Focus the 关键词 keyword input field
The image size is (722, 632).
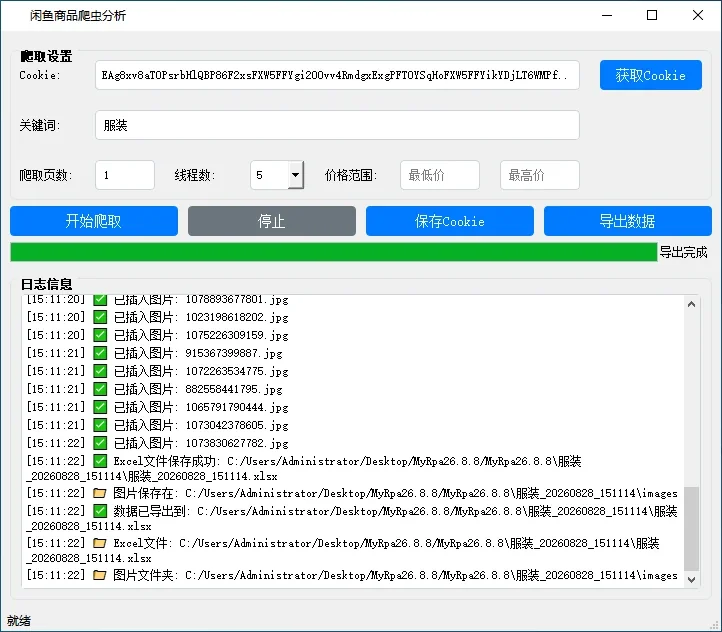(x=337, y=125)
